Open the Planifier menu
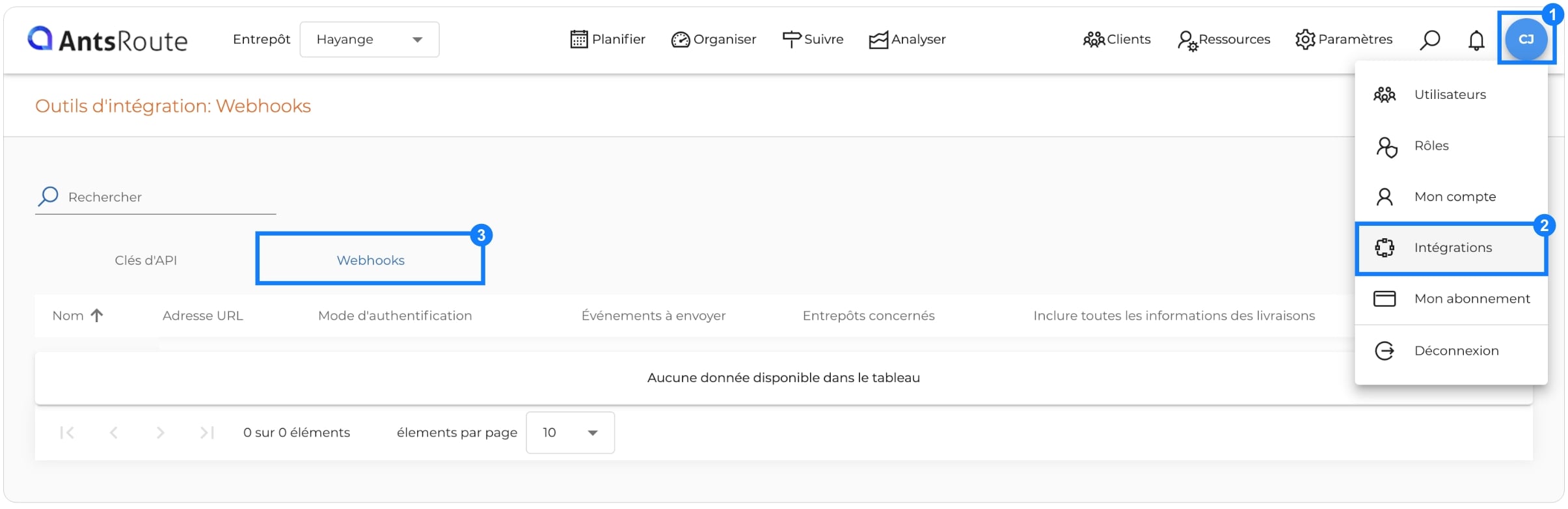 pos(608,40)
